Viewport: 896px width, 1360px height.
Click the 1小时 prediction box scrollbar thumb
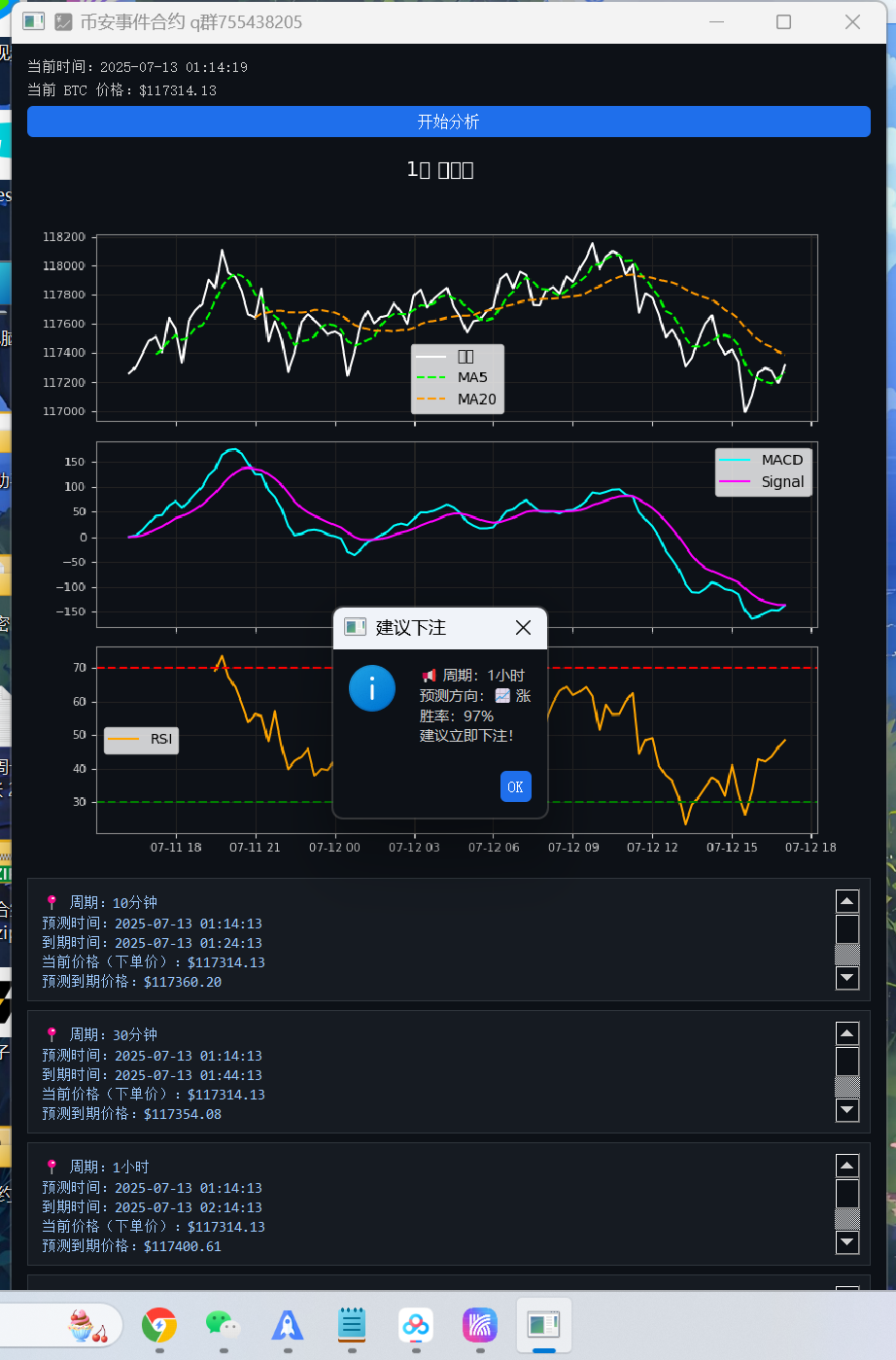coord(847,1193)
